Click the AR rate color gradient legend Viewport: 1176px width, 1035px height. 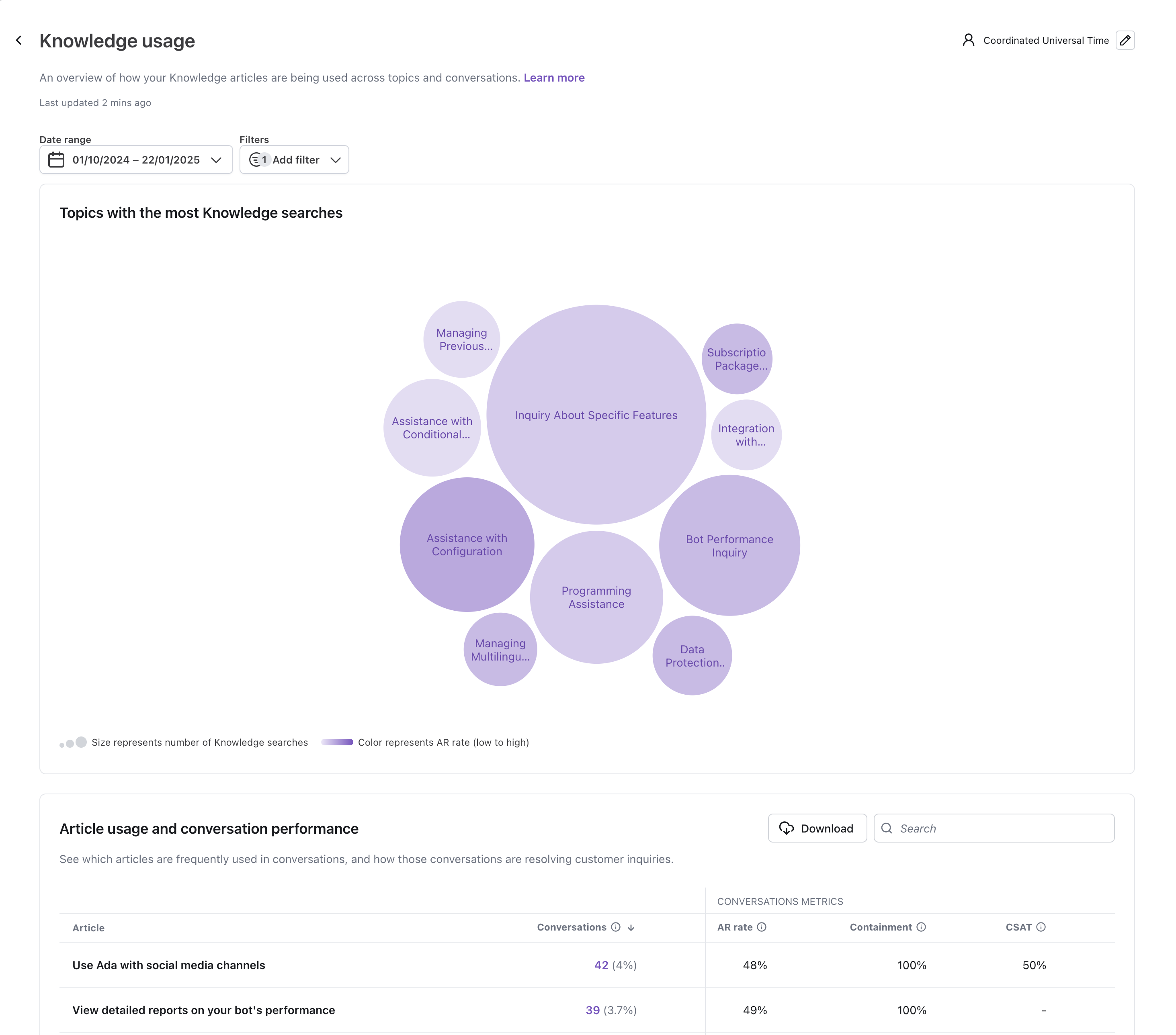pos(337,742)
